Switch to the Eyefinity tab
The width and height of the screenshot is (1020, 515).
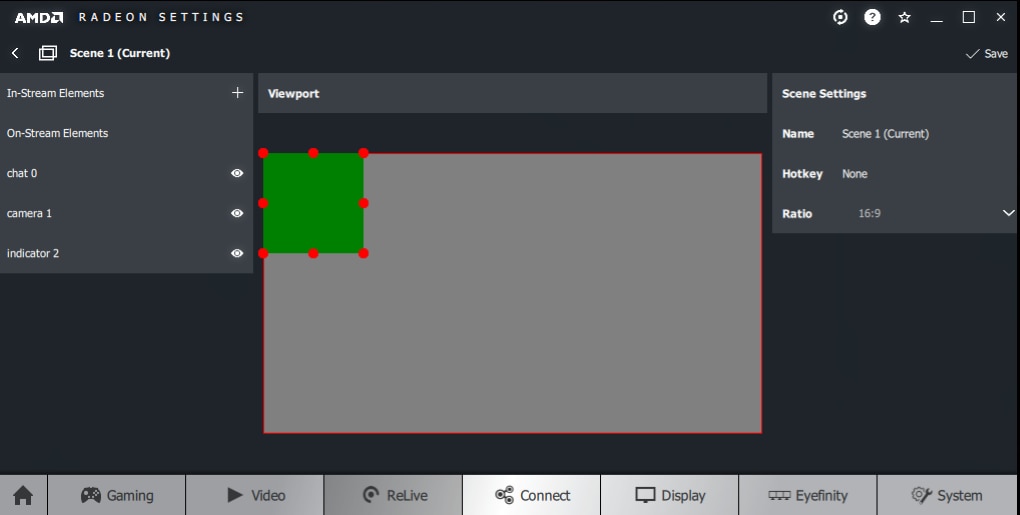point(809,495)
